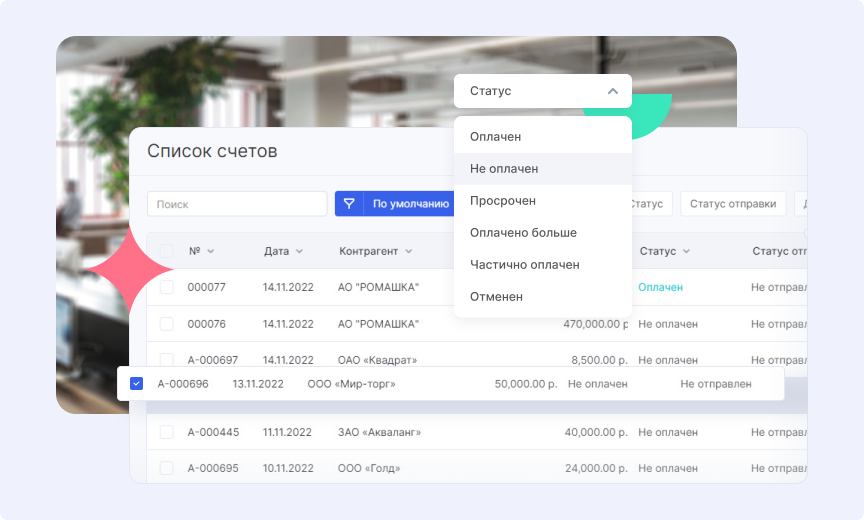Click contractor ЗАО «Акваланг»

coord(379,432)
